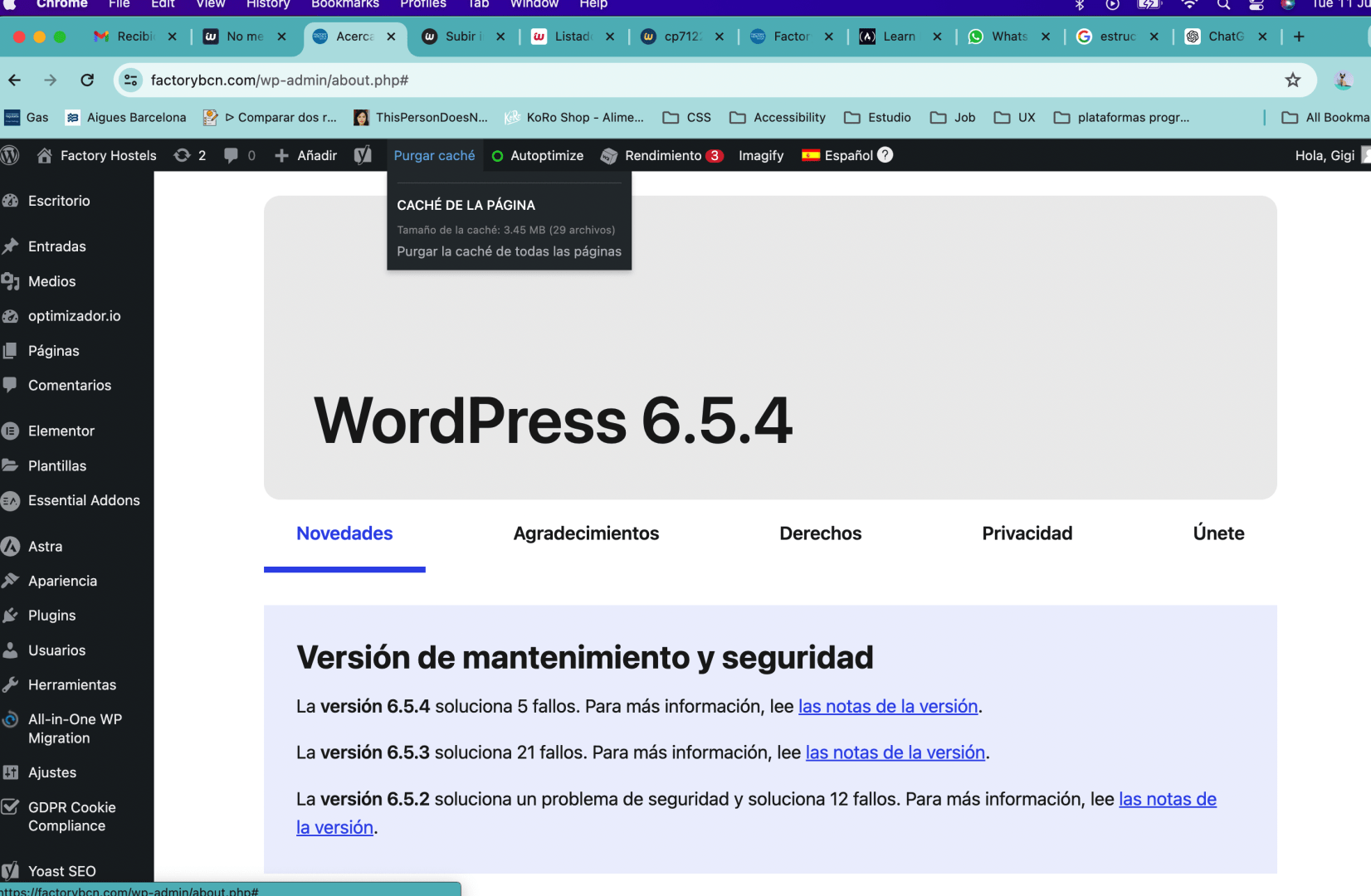Bookmark this page with star icon

1292,80
